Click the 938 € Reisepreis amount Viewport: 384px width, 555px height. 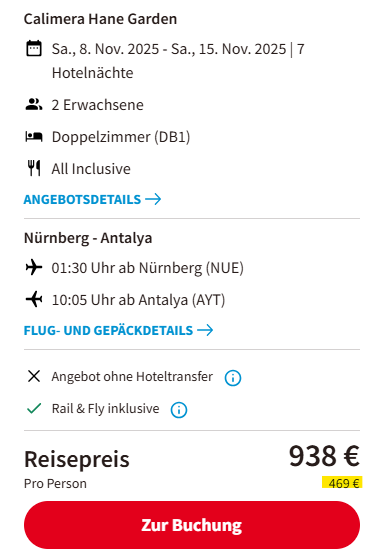pos(324,456)
